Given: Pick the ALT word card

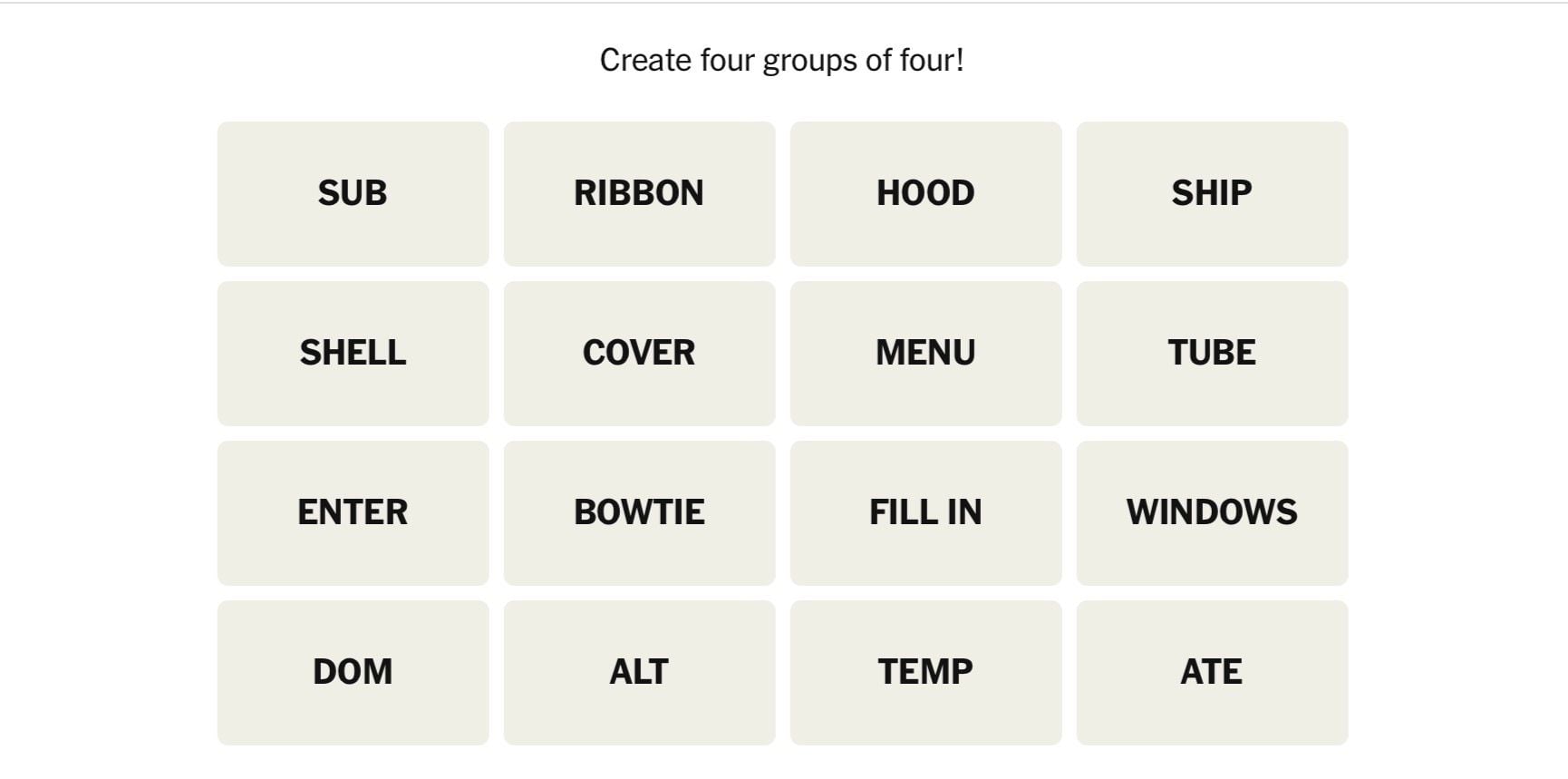Looking at the screenshot, I should 639,672.
